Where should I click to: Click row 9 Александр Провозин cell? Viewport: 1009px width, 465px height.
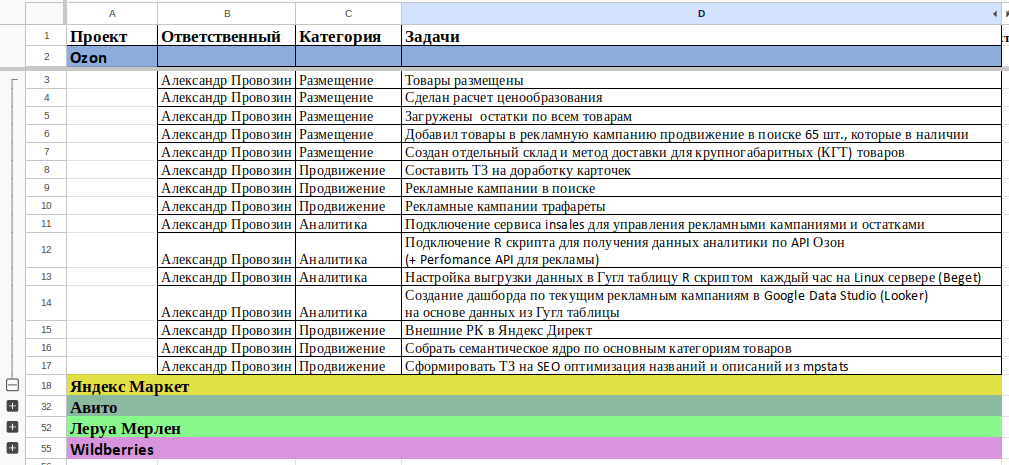pyautogui.click(x=227, y=188)
